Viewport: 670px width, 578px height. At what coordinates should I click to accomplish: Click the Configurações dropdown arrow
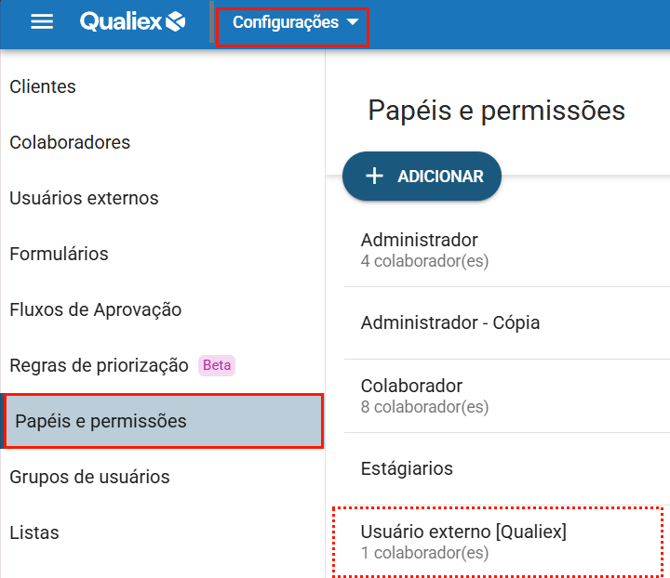coord(352,23)
